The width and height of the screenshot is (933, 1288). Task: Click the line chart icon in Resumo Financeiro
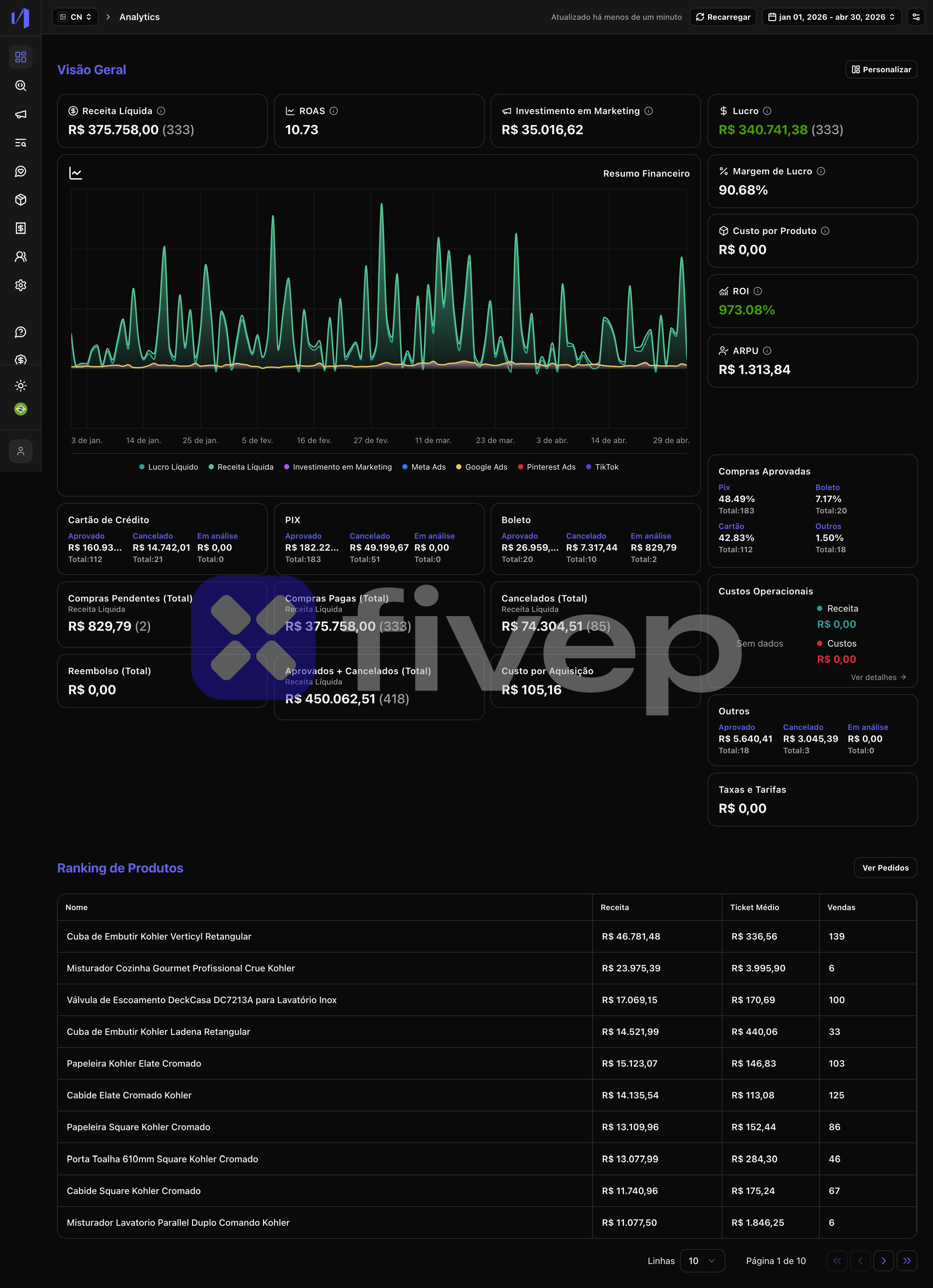click(x=75, y=173)
